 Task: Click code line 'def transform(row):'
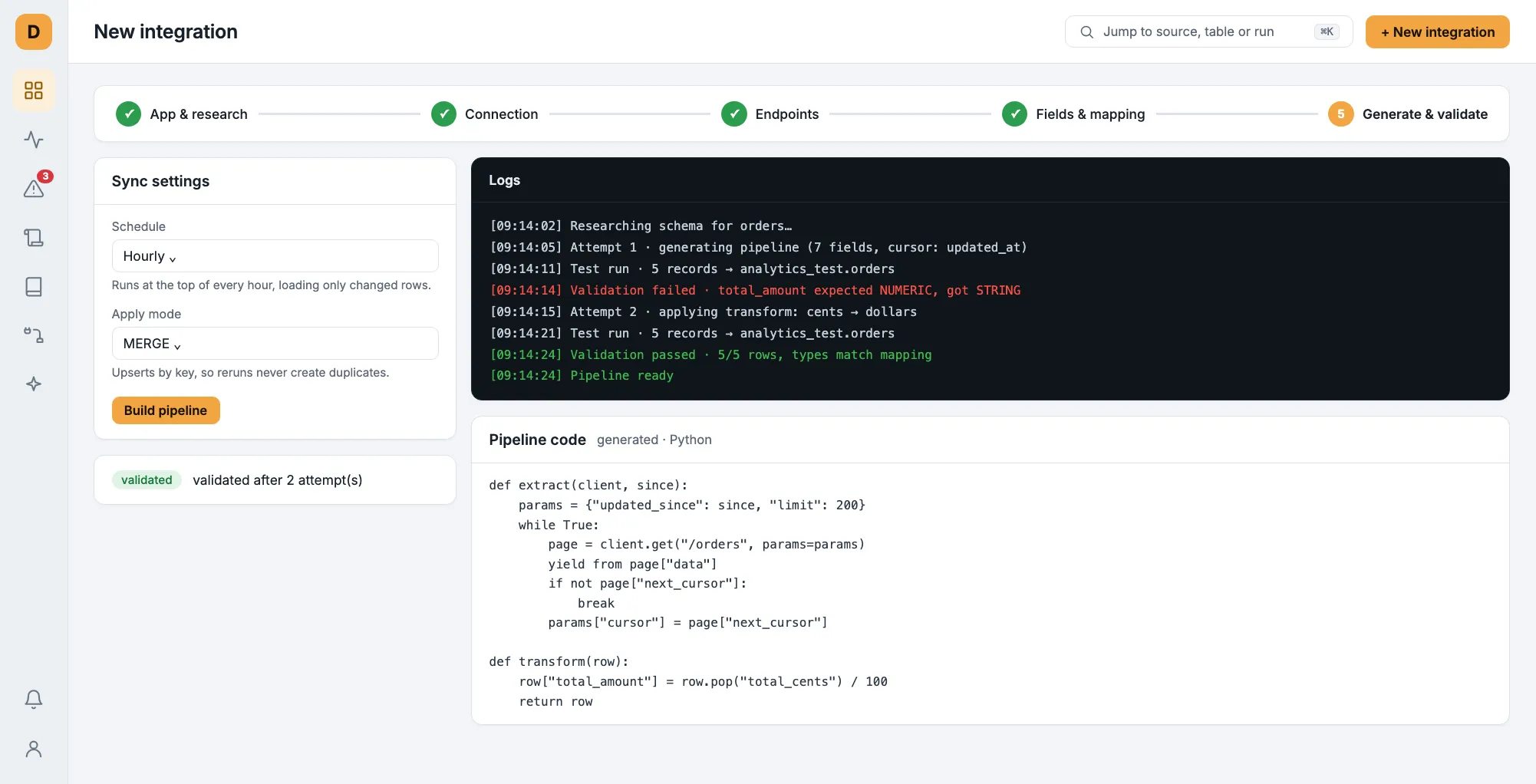[559, 661]
